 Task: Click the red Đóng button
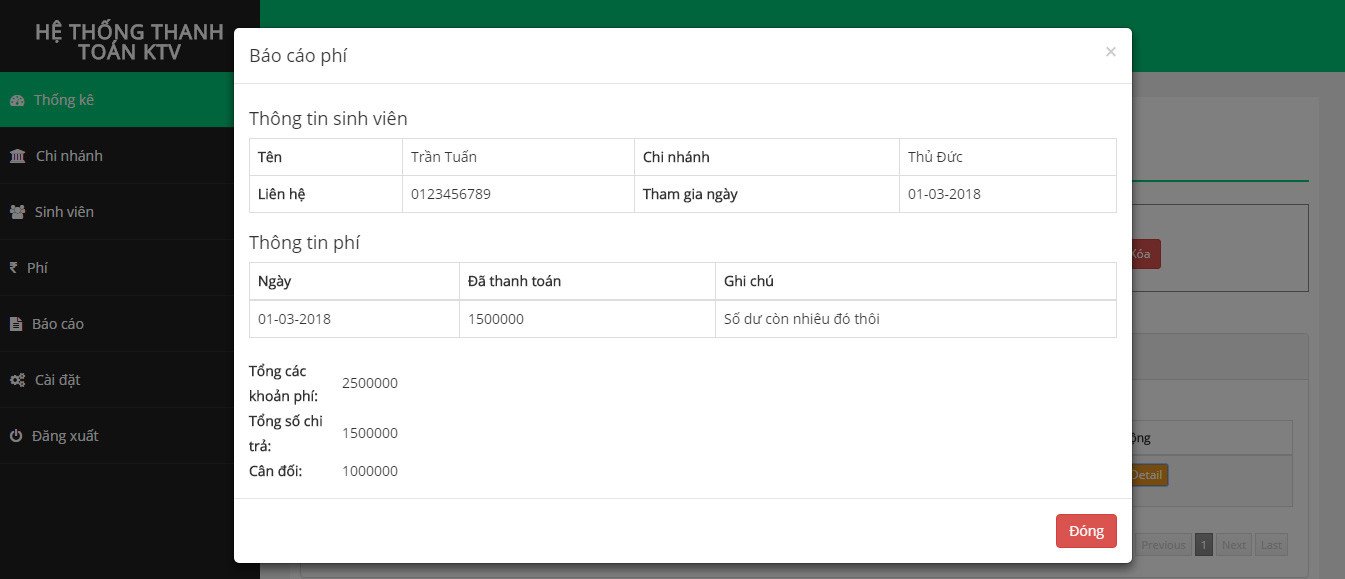click(1086, 531)
